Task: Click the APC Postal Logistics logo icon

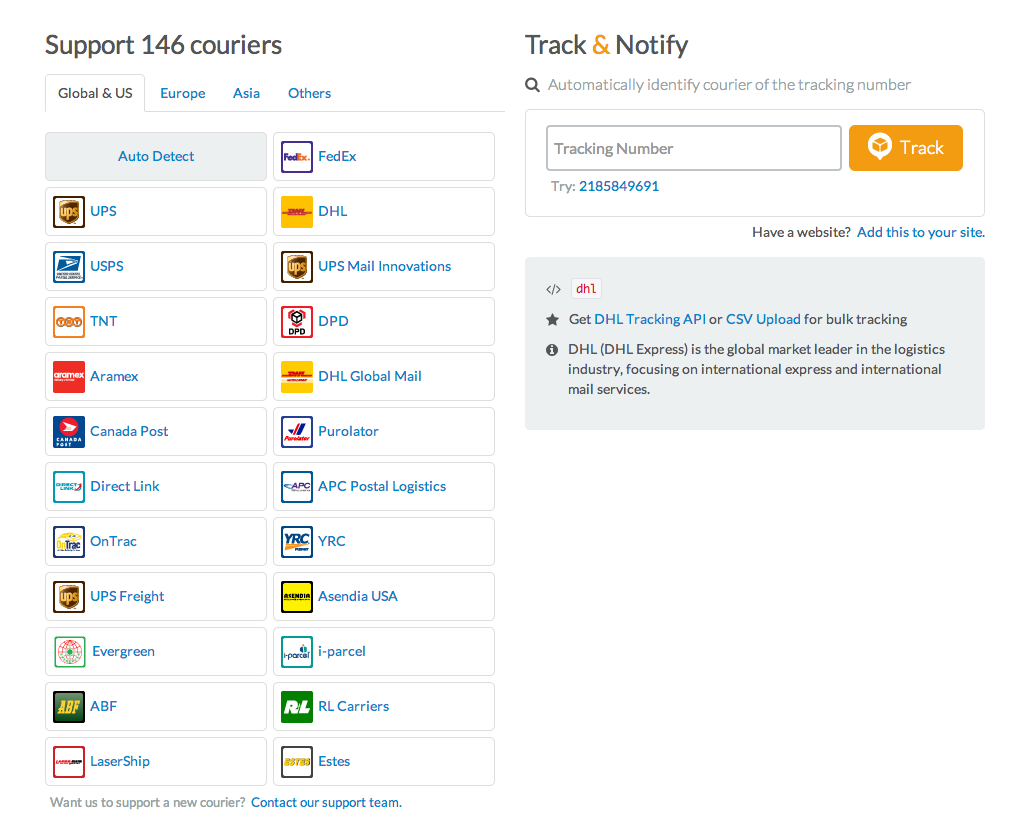Action: pos(297,486)
